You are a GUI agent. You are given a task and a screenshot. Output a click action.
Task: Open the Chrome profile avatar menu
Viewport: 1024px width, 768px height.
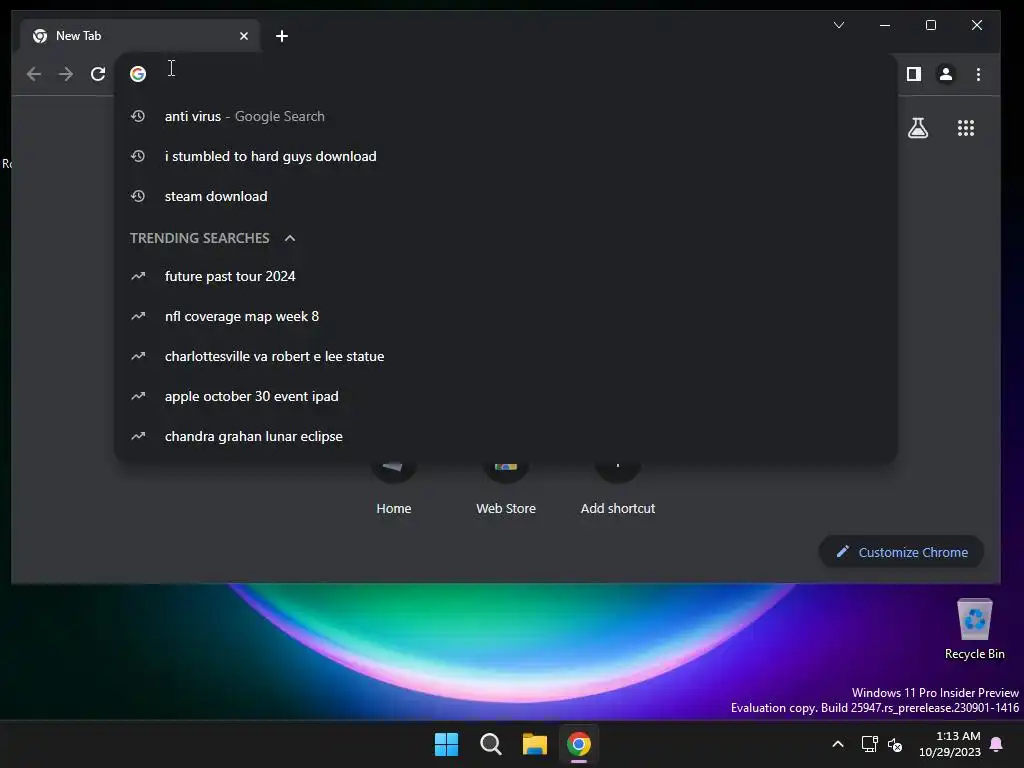click(x=946, y=74)
